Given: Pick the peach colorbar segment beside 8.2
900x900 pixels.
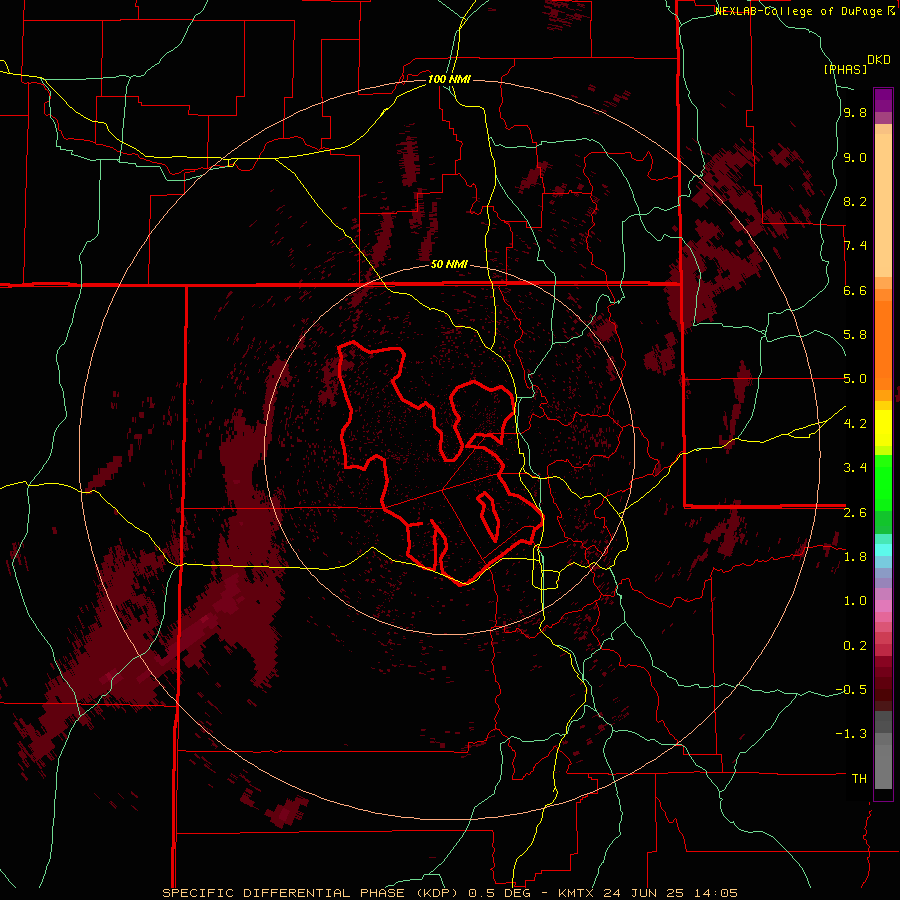Looking at the screenshot, I should 883,205.
